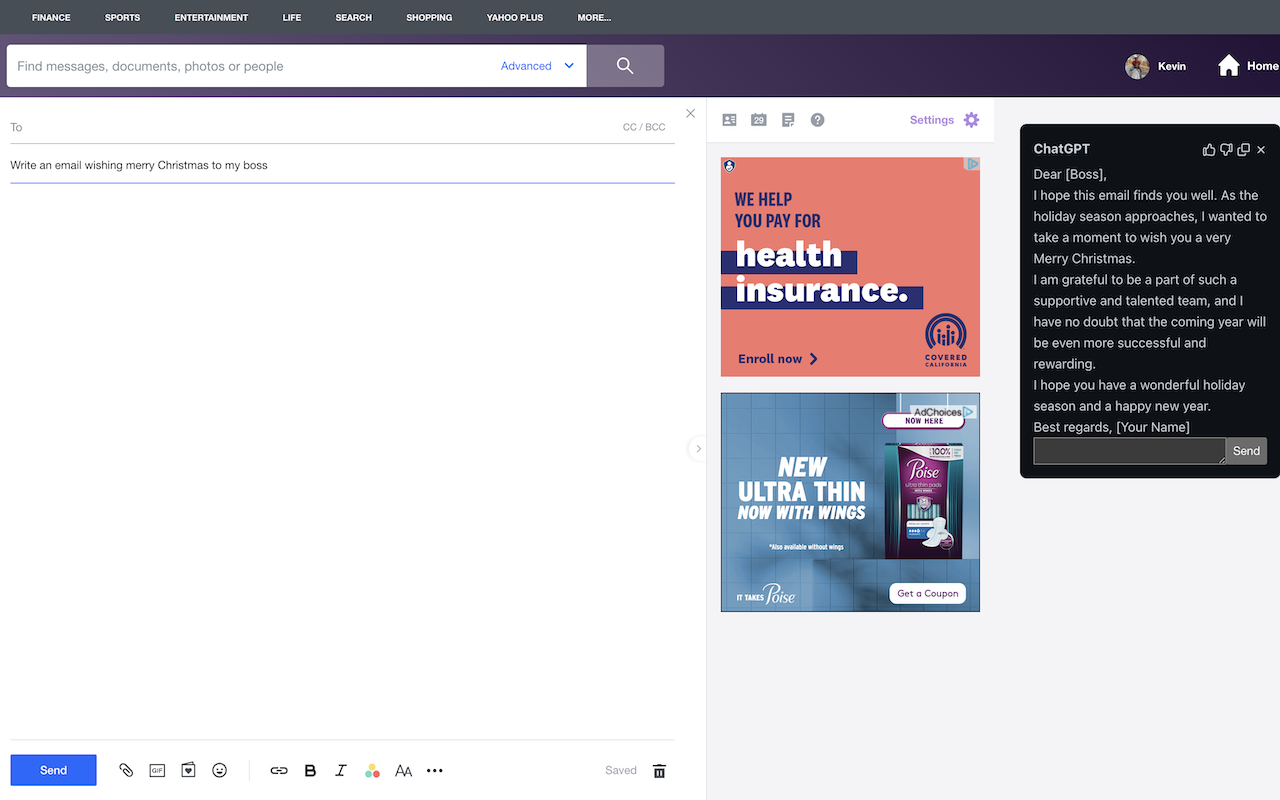Open the Finance menu item
Viewport: 1280px width, 800px height.
tap(51, 17)
